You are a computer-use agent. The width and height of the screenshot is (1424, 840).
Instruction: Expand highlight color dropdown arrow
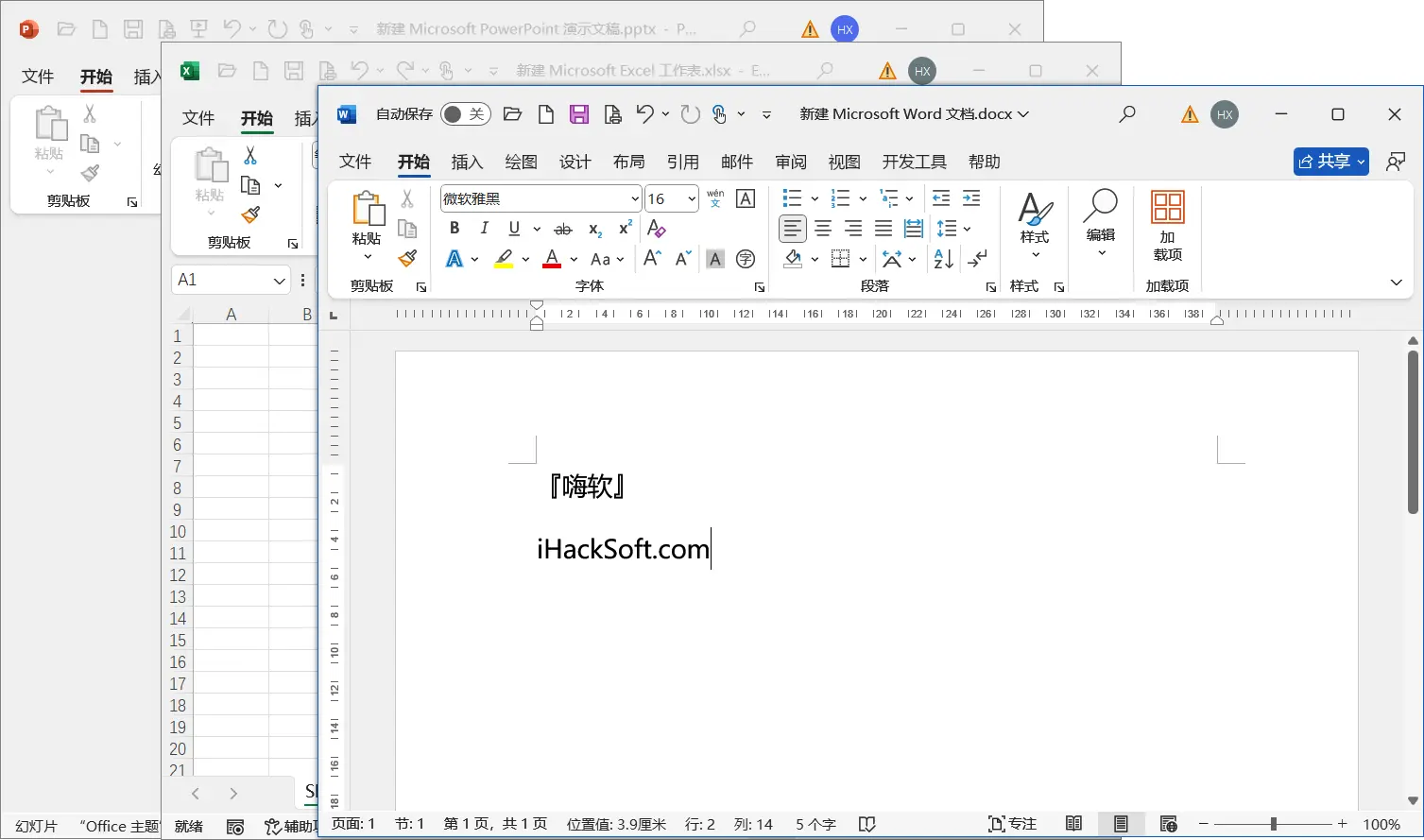[x=525, y=259]
